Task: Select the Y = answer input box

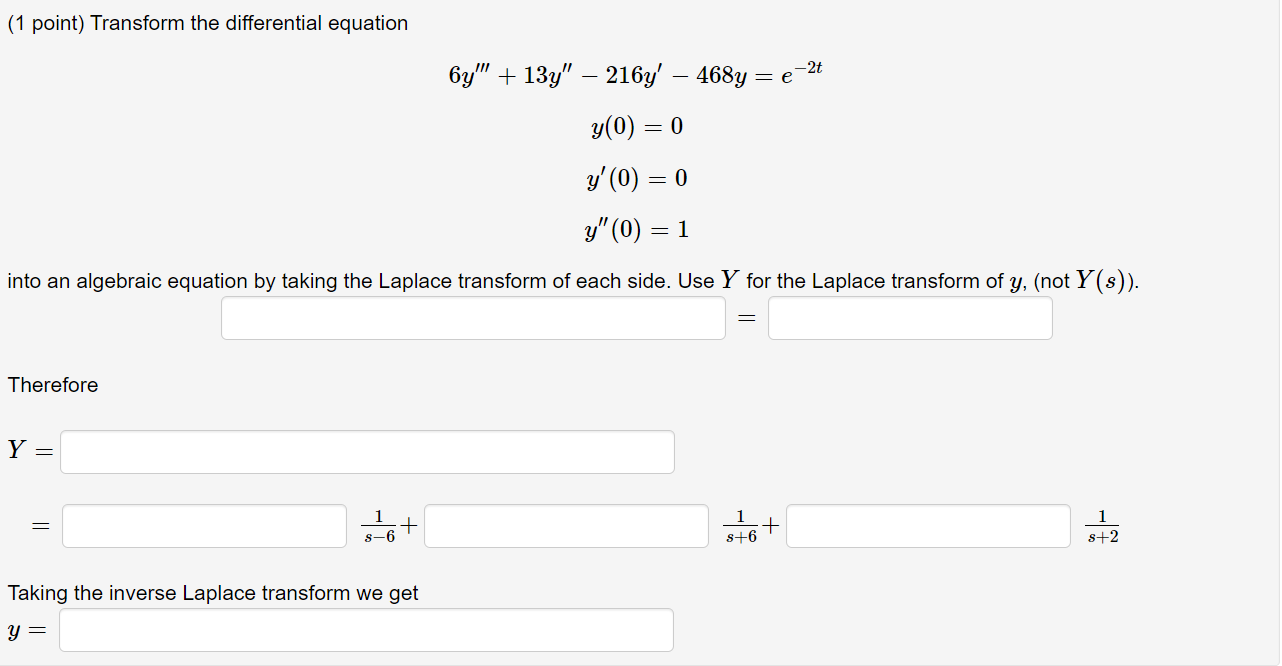Action: (x=367, y=451)
